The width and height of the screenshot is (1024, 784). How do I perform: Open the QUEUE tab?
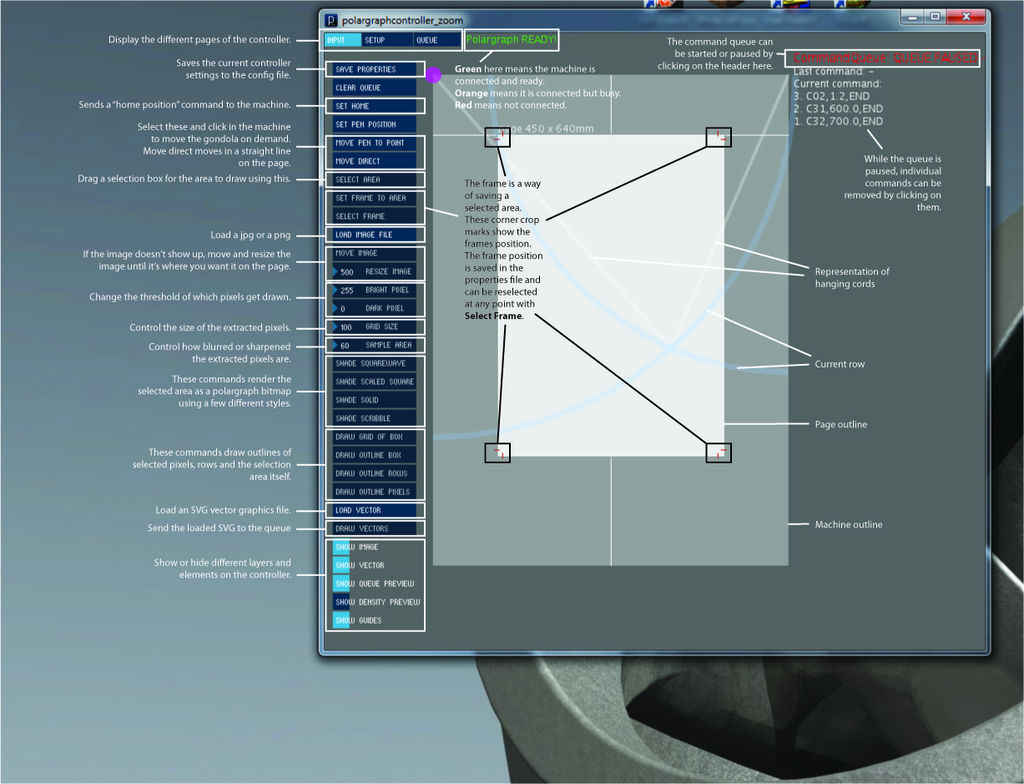point(436,40)
